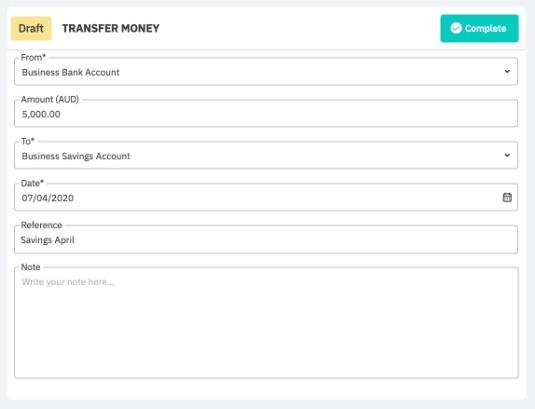Click the Date* field label

[32, 183]
